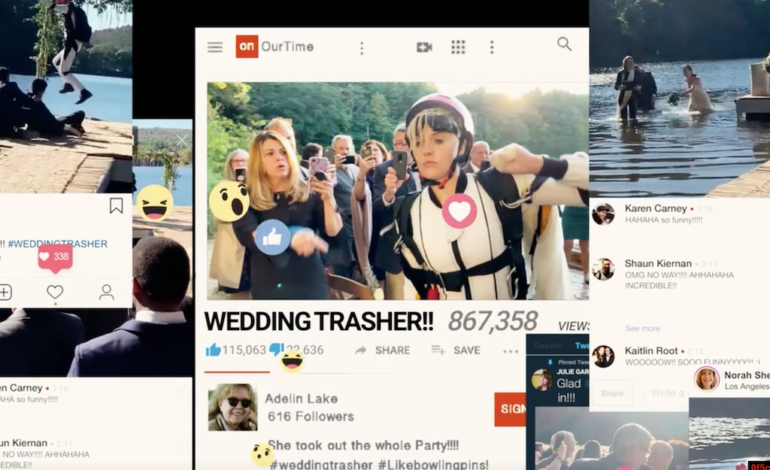The width and height of the screenshot is (770, 470).
Task: Click SAVE to add video to playlist
Action: 456,350
